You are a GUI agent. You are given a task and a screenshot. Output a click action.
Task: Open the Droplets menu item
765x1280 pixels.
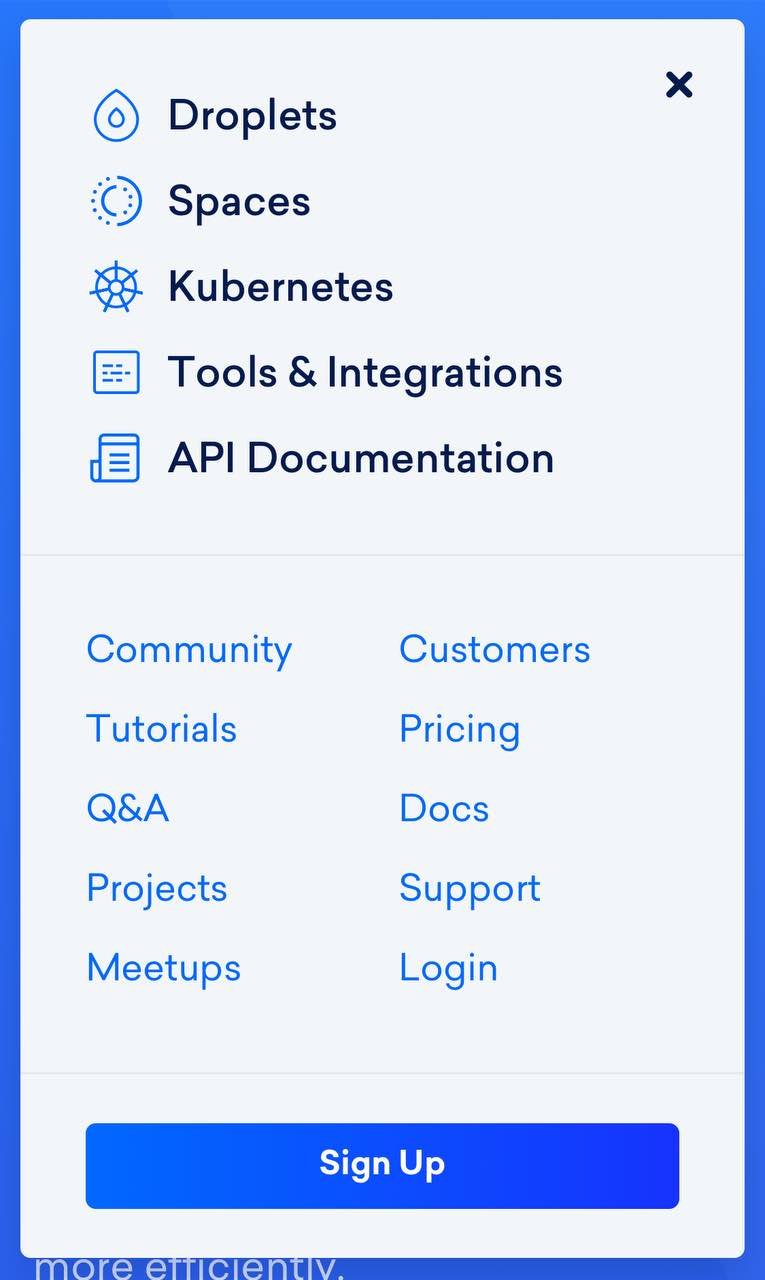(252, 116)
